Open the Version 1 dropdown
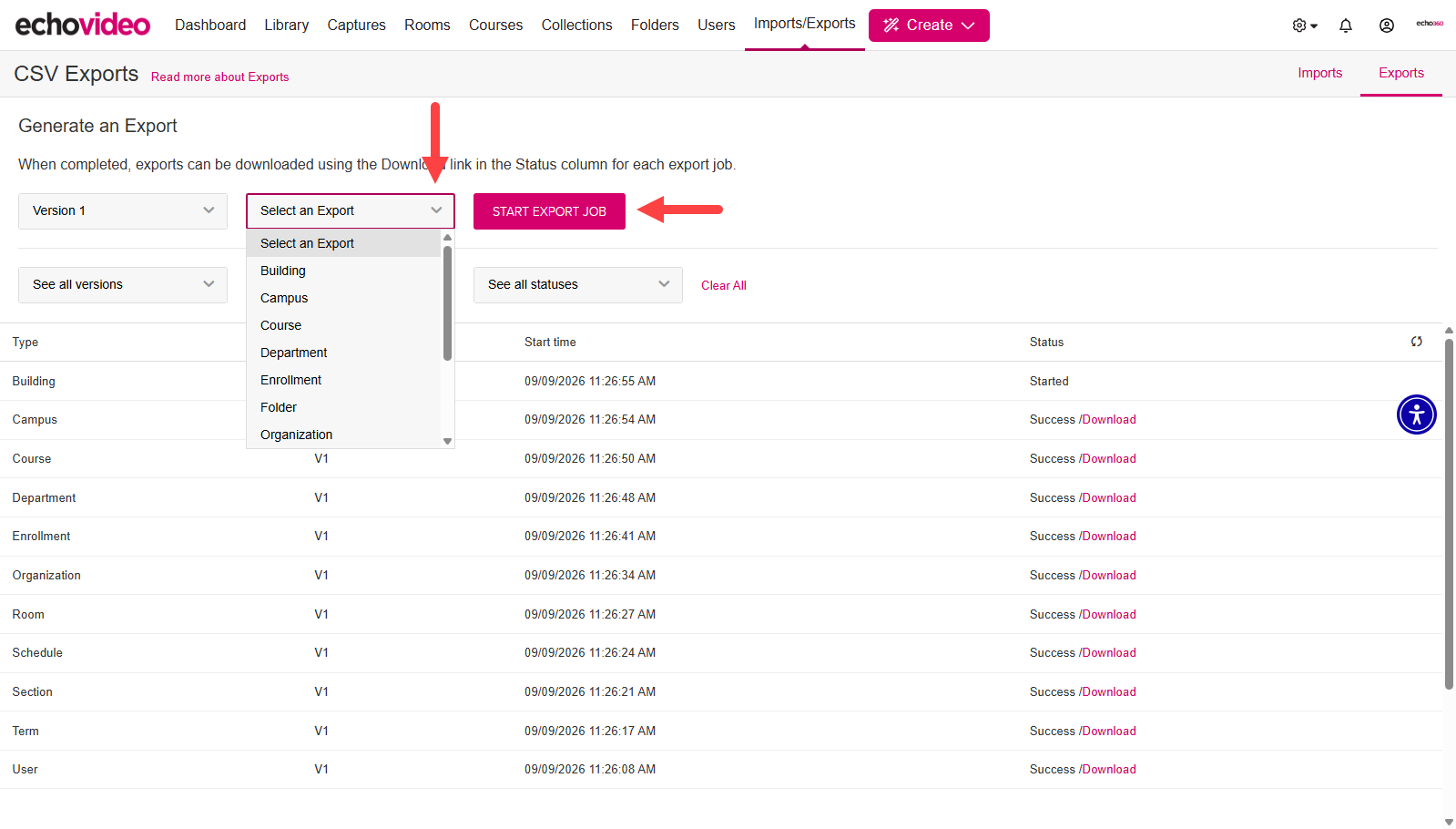Image resolution: width=1456 pixels, height=829 pixels. click(x=123, y=211)
